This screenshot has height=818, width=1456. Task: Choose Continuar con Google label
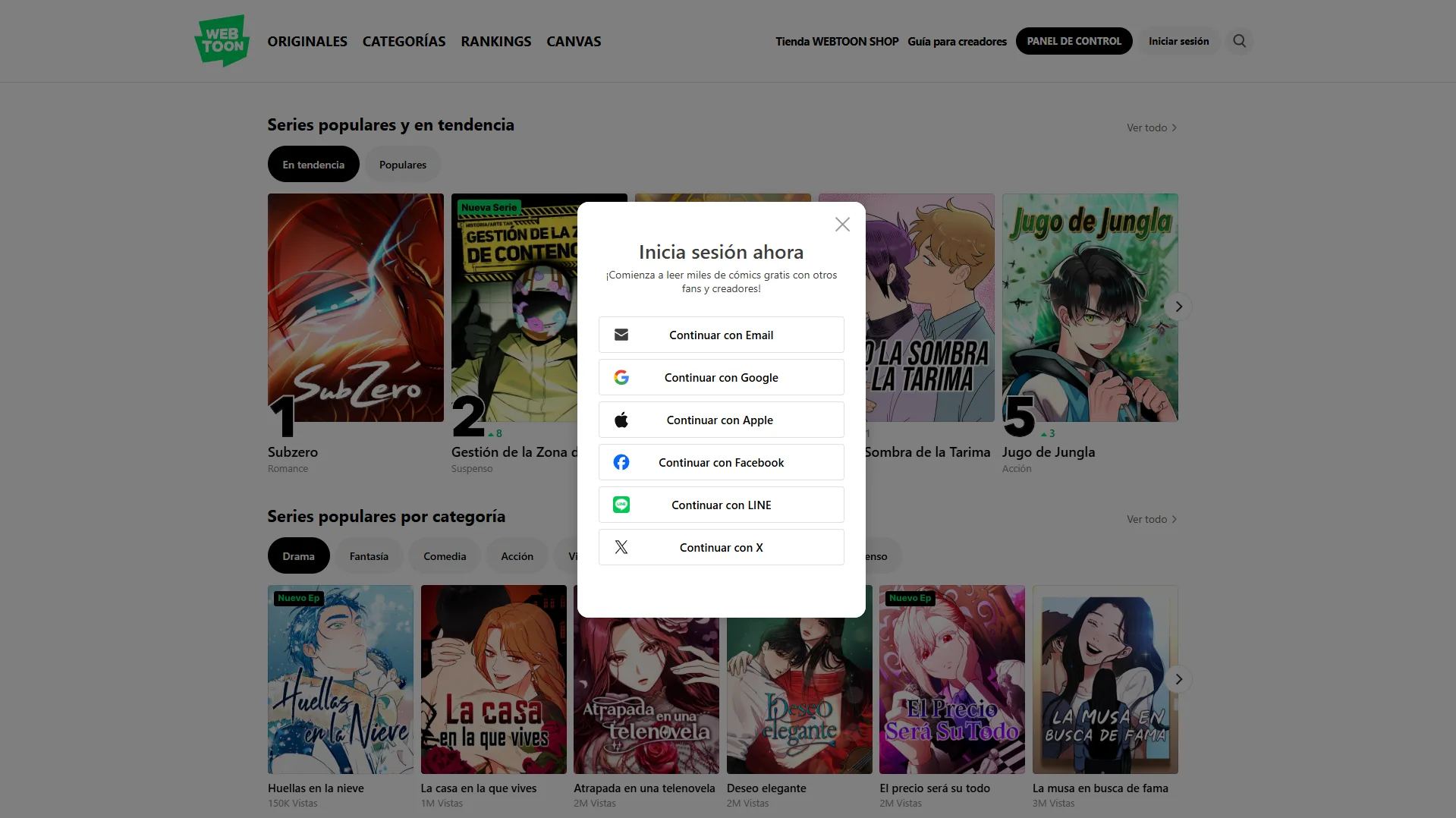tap(721, 378)
